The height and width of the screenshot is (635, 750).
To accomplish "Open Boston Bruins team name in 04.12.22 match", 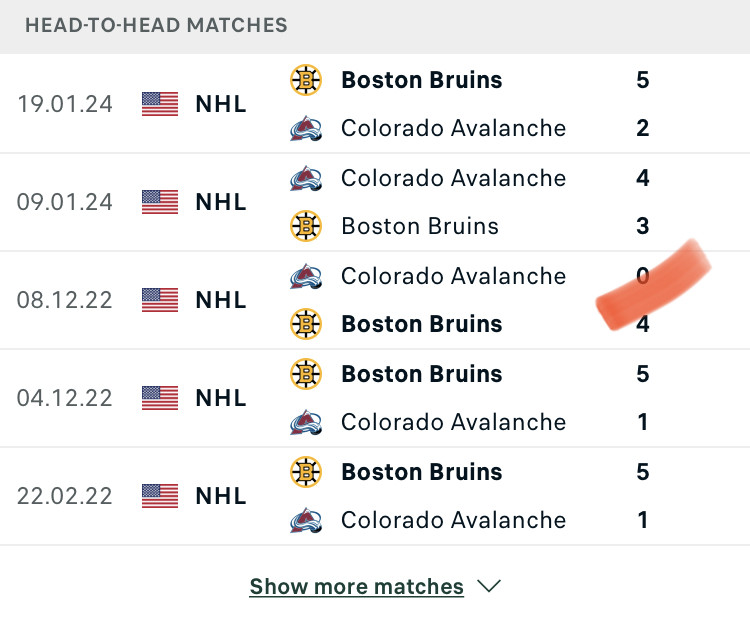I will tap(421, 374).
